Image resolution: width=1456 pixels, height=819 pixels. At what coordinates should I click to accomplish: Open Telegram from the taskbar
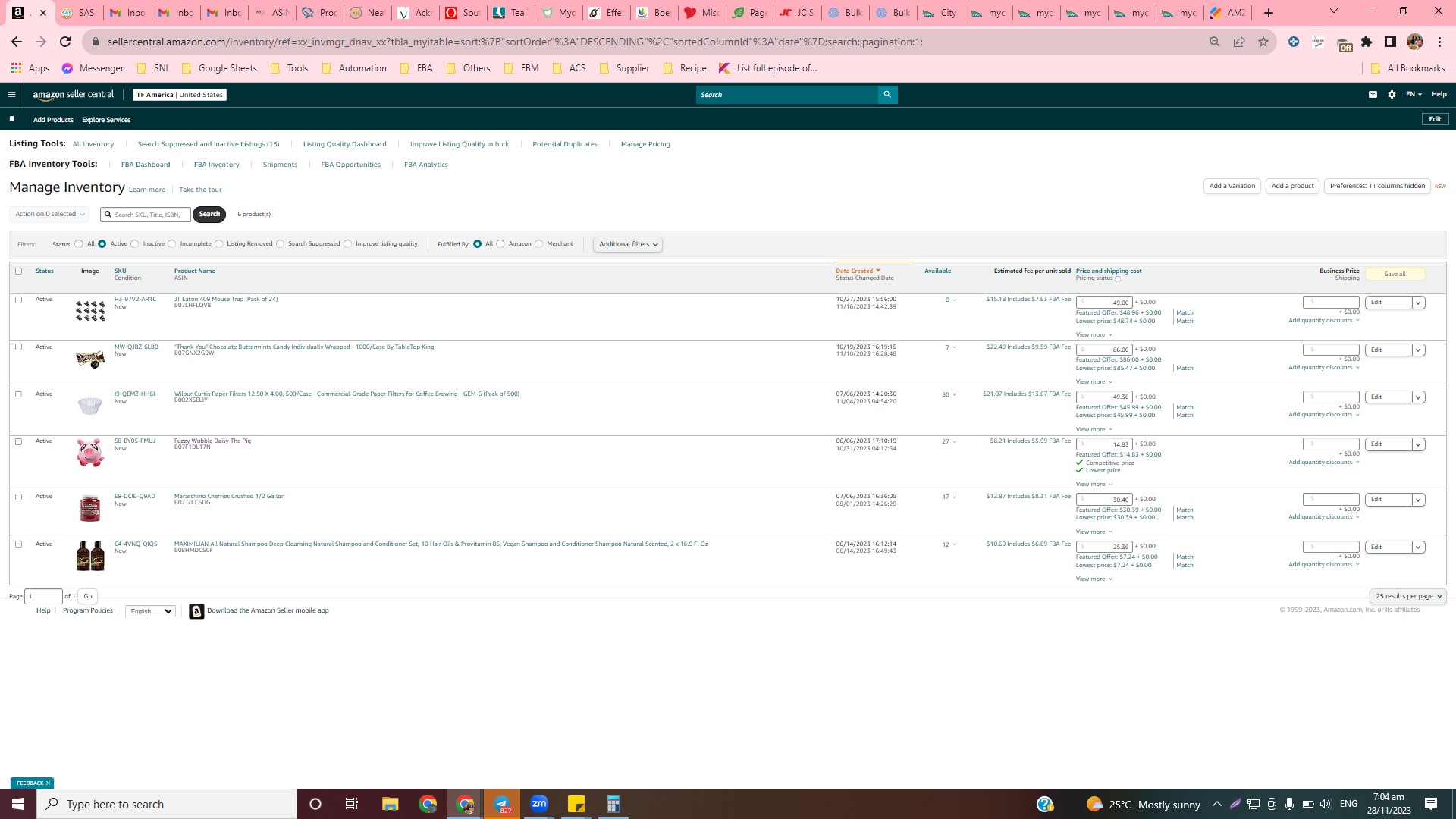[502, 804]
